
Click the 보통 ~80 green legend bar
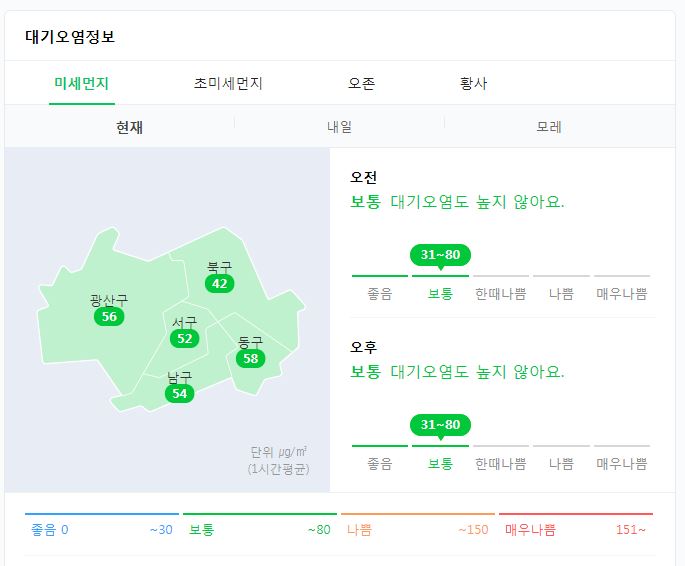pyautogui.click(x=260, y=526)
